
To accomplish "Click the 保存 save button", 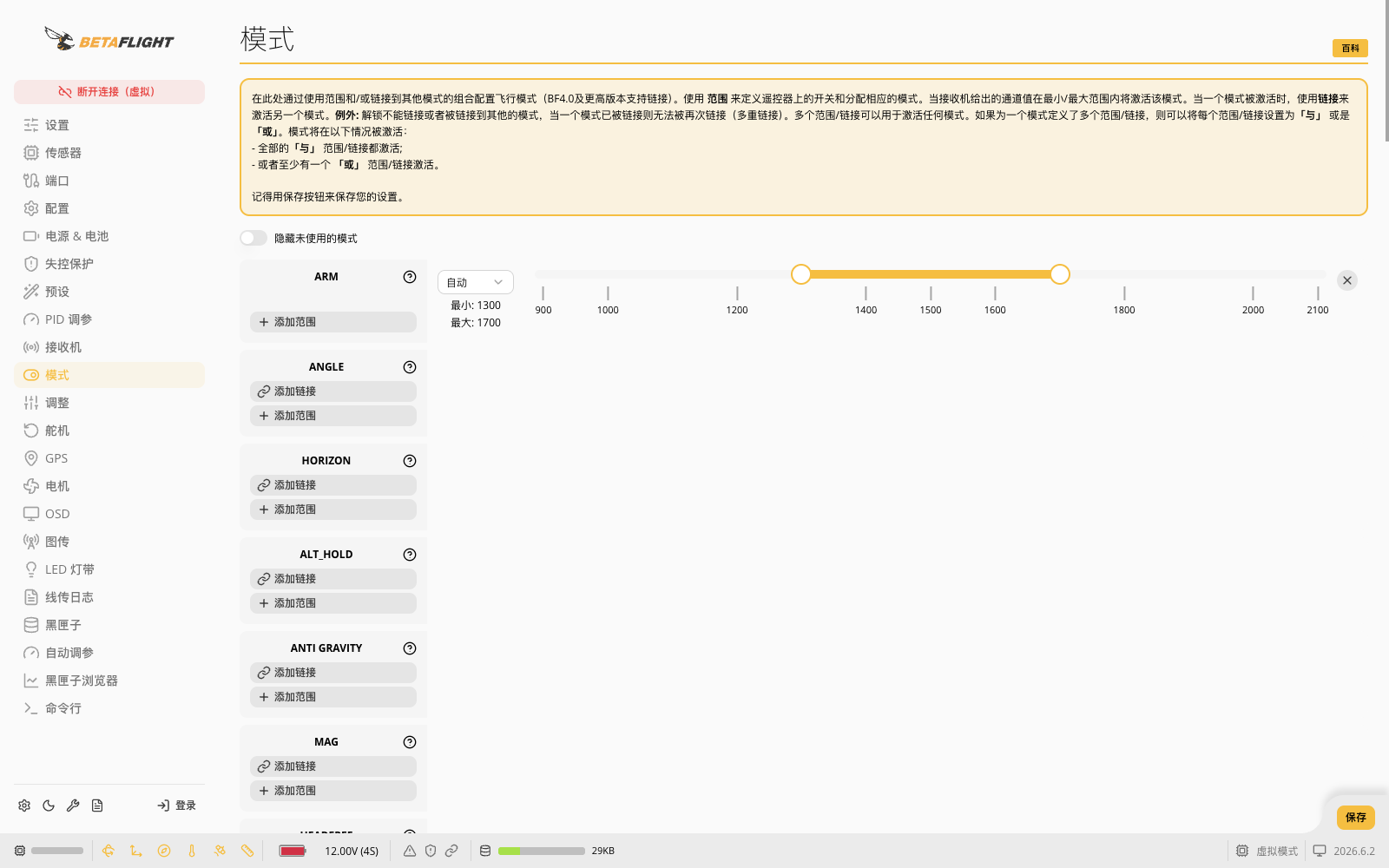I will (1356, 817).
